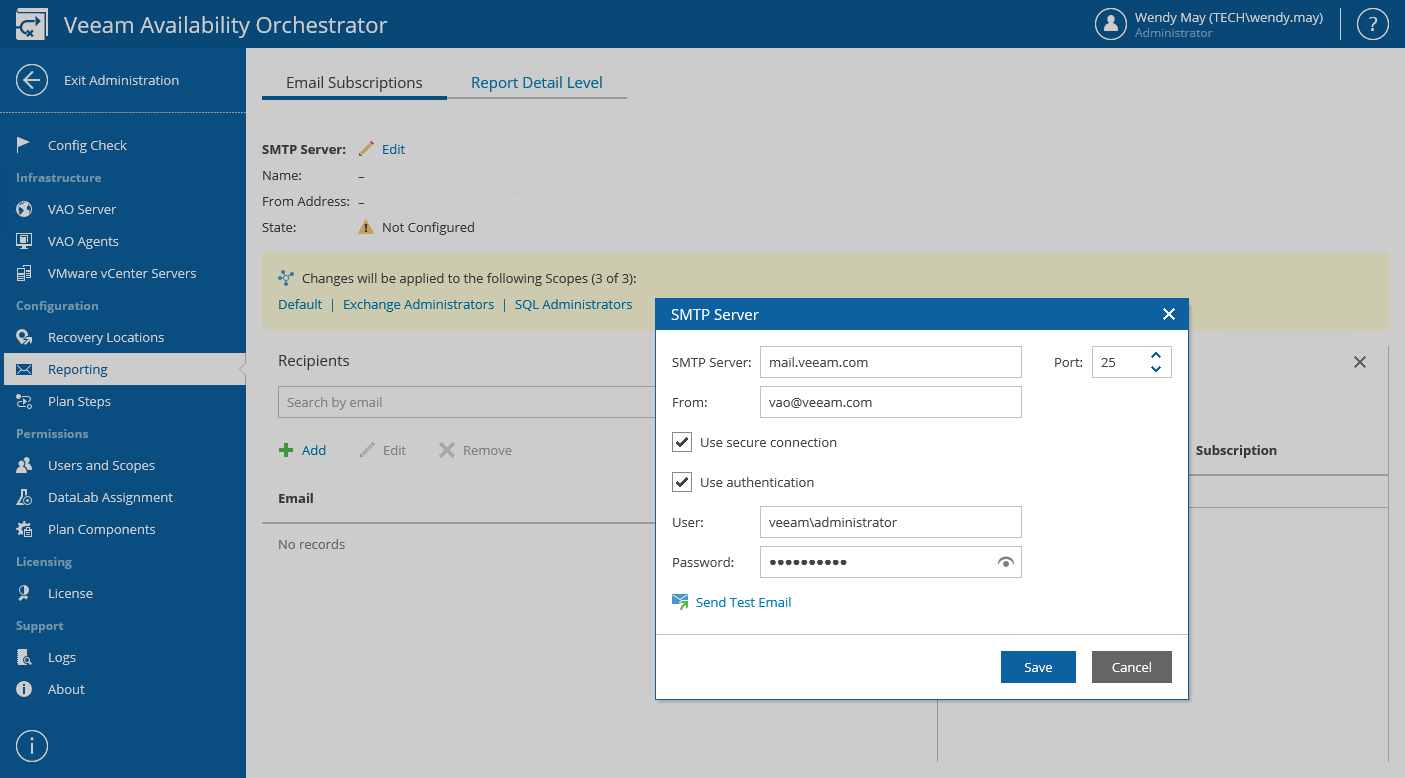Screen dimensions: 1405x778
Task: Select the Plan Steps sidebar item
Action: pyautogui.click(x=79, y=401)
